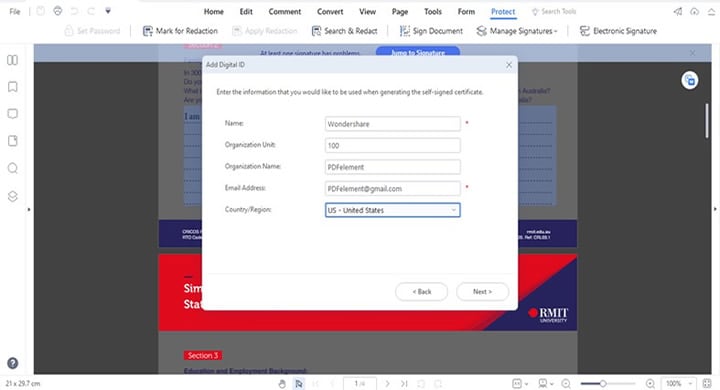The image size is (720, 390).
Task: Select the Hand tool in status bar
Action: (282, 384)
